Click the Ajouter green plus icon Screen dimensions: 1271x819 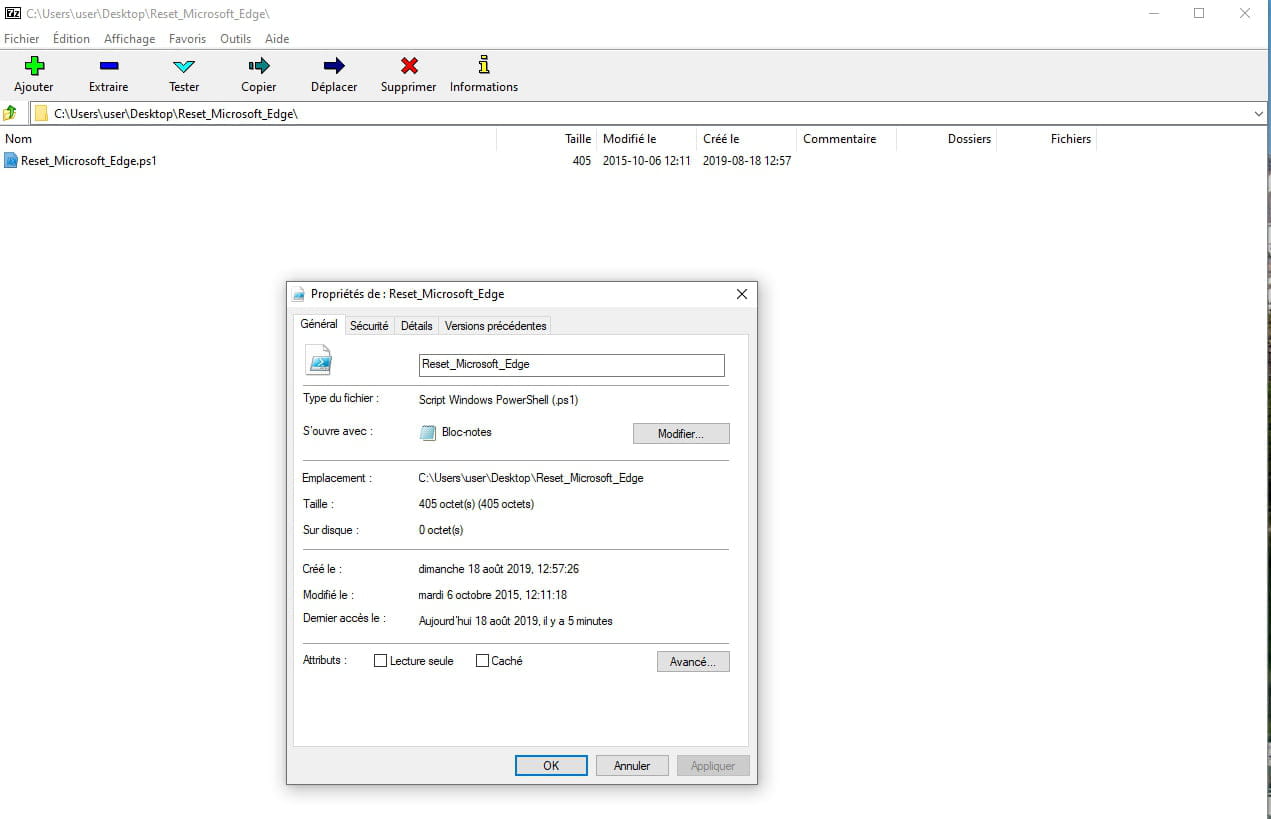point(34,66)
